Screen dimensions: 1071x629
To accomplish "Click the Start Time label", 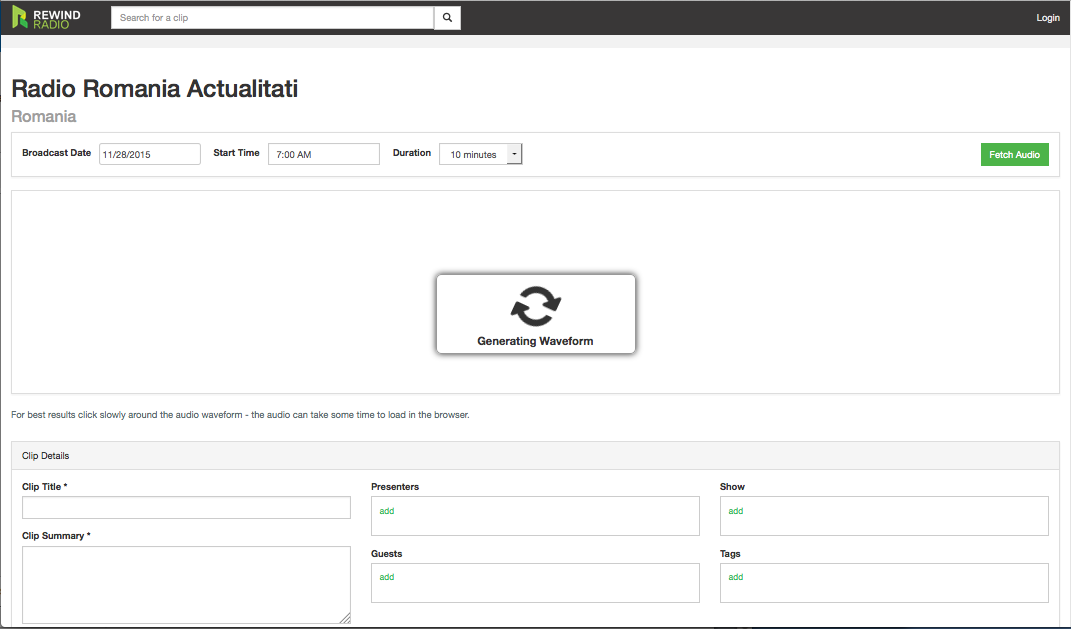I will pos(236,153).
